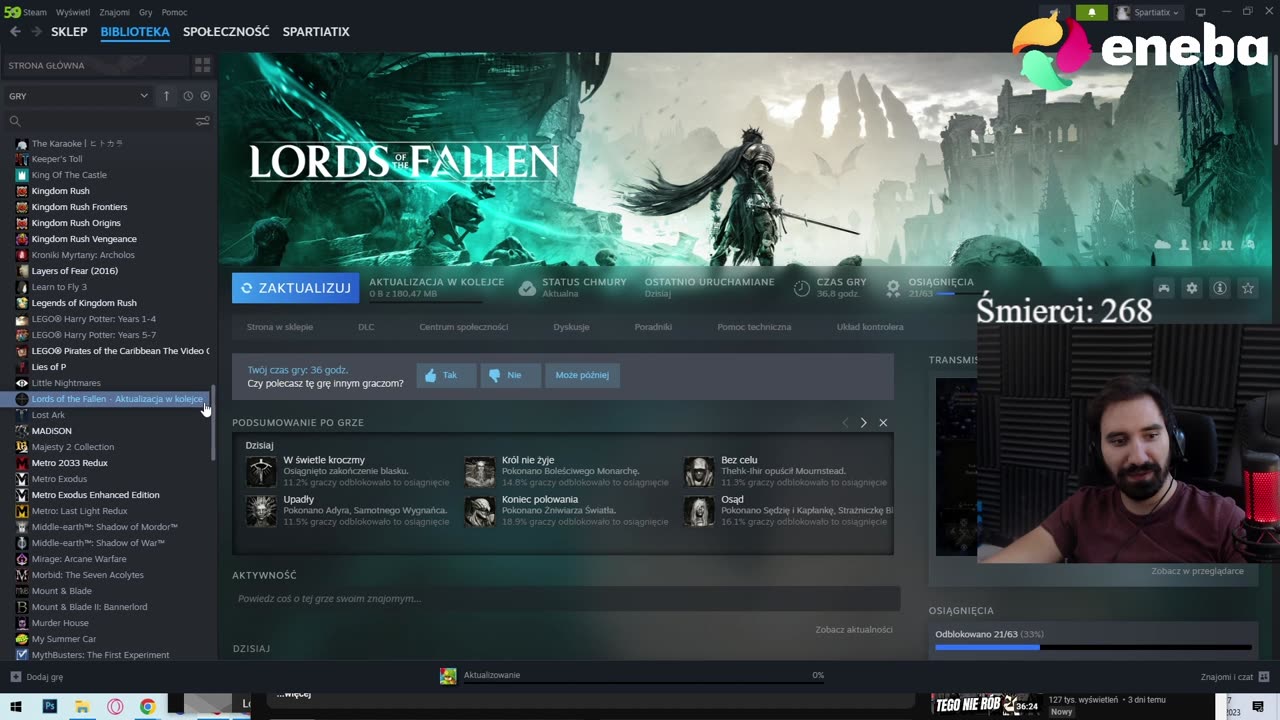
Task: Go back with the left arrow
Action: (15, 32)
